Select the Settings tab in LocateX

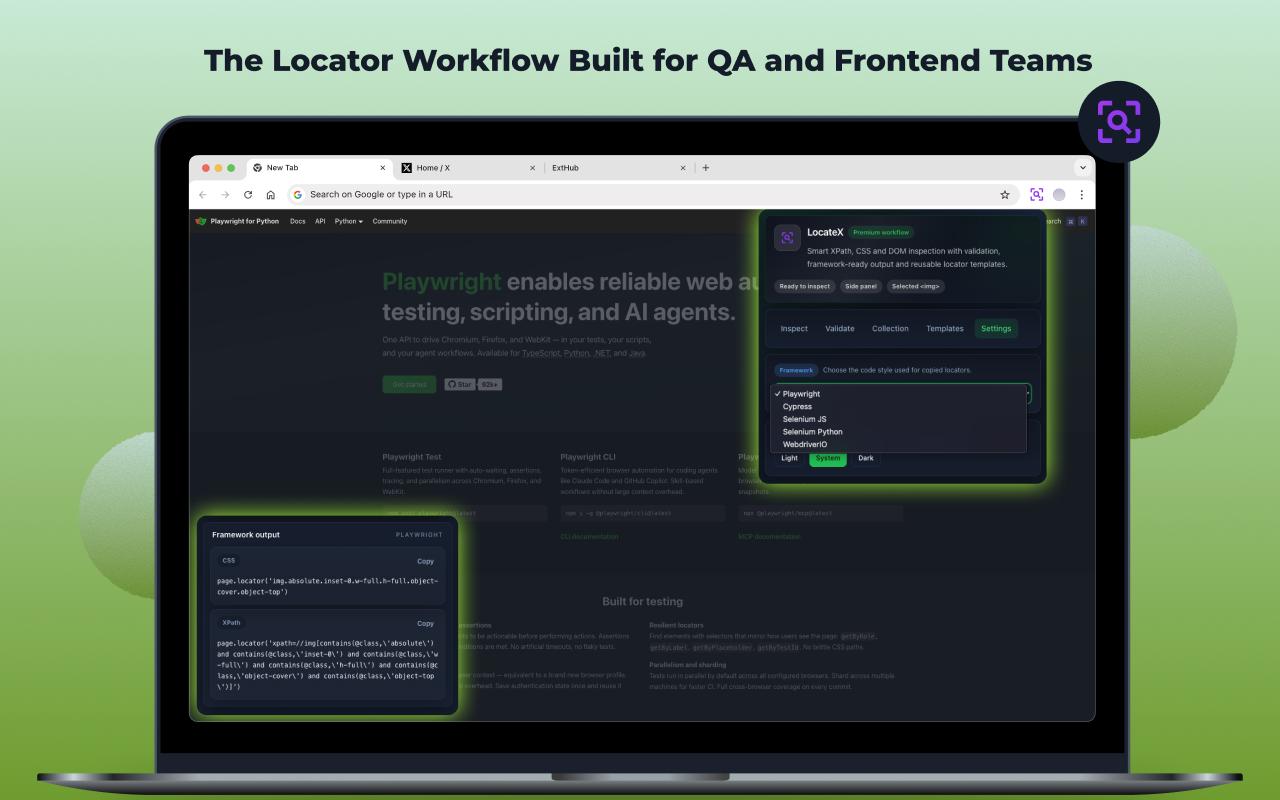996,328
